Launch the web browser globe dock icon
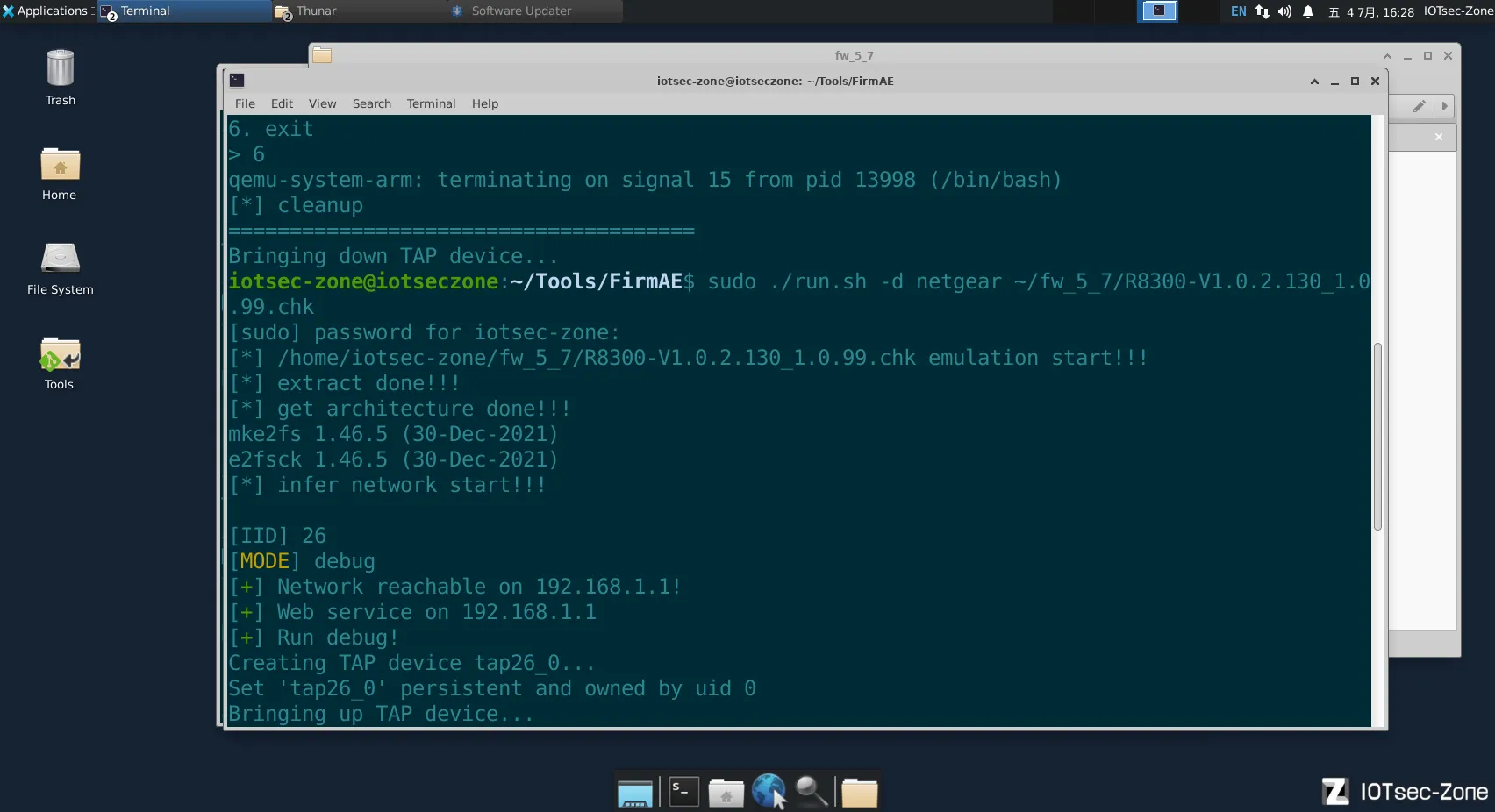The width and height of the screenshot is (1495, 812). (769, 790)
